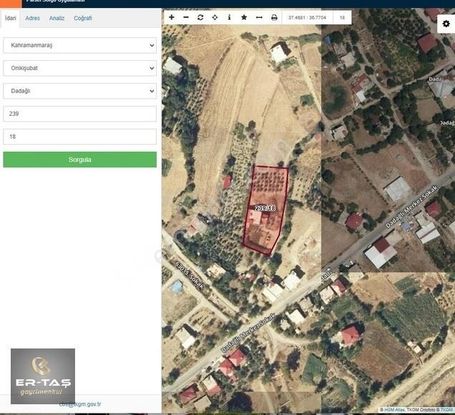This screenshot has height=415, width=455.
Task: Open the Dadağlı neighborhood dropdown
Action: (80, 91)
